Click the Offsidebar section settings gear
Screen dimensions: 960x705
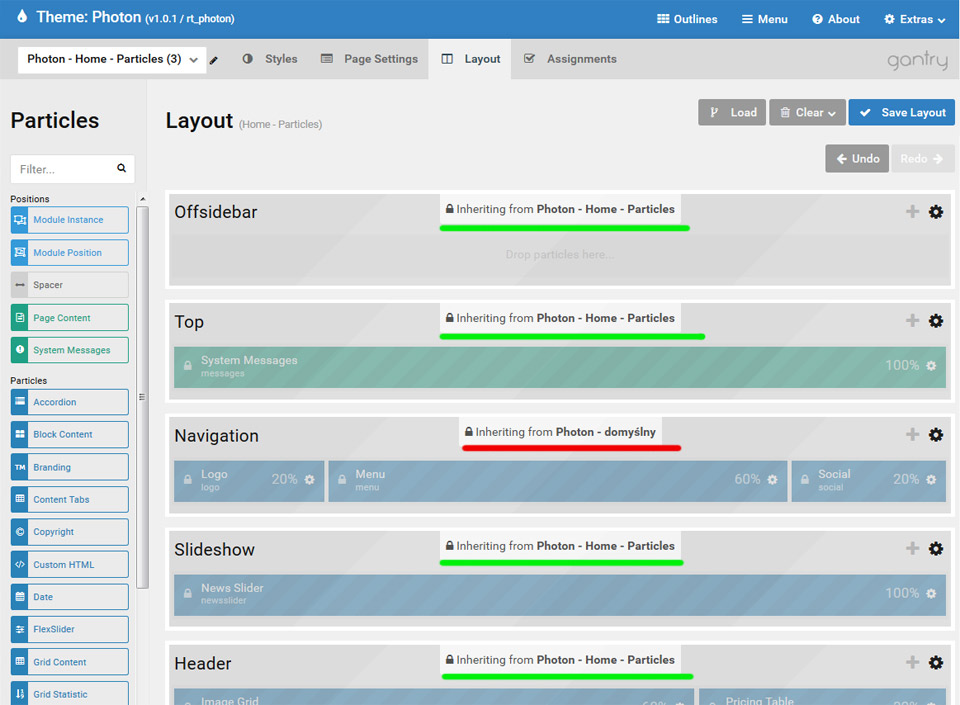pos(936,212)
